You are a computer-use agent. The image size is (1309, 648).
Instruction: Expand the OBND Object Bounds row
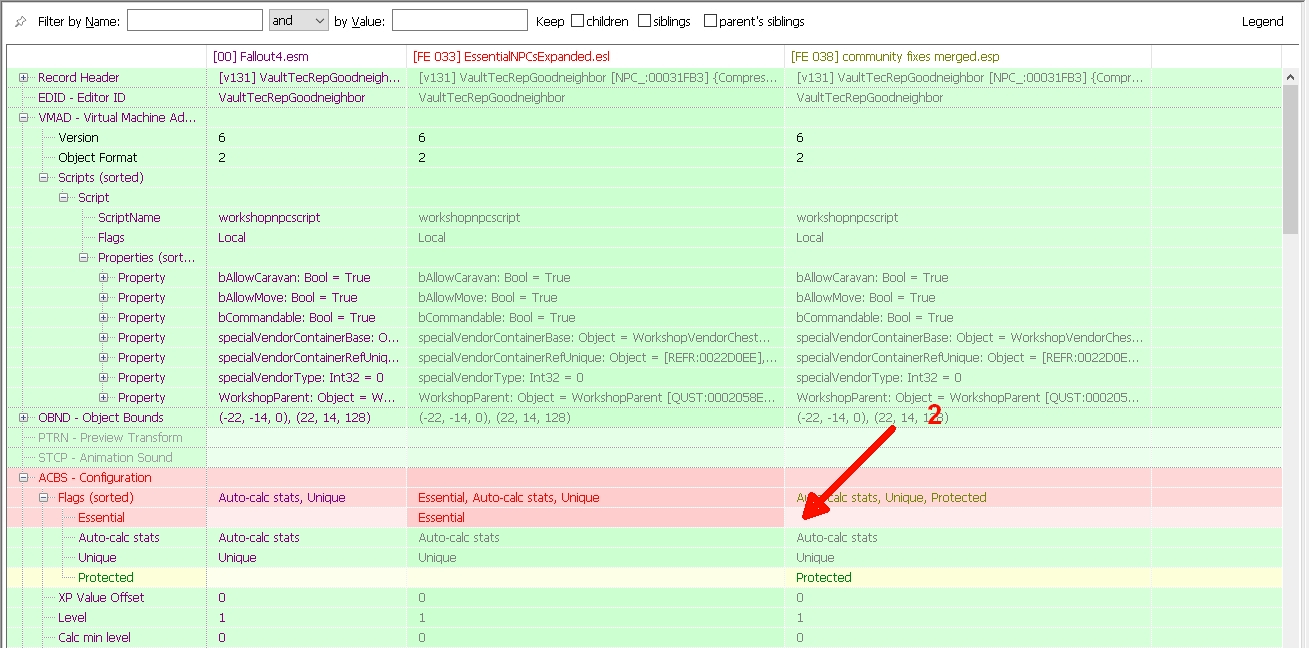(24, 418)
